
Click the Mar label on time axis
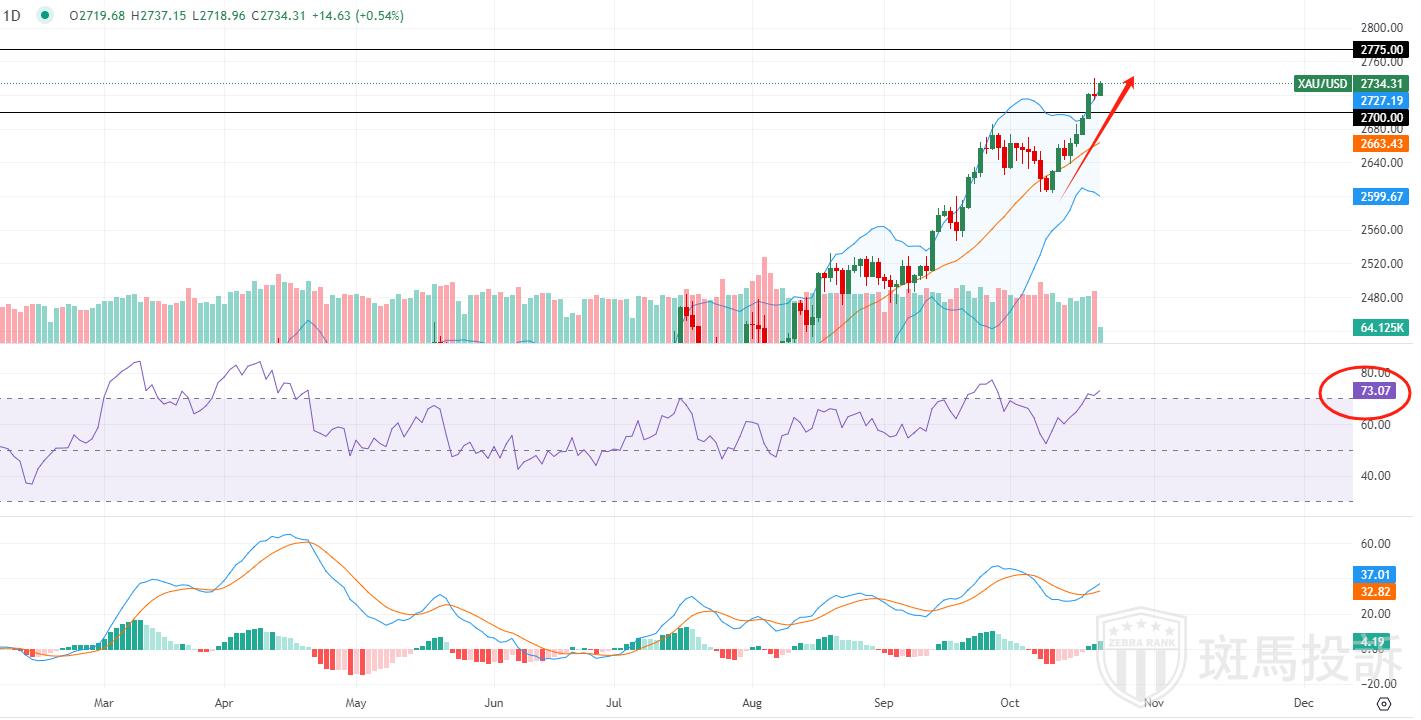(105, 703)
